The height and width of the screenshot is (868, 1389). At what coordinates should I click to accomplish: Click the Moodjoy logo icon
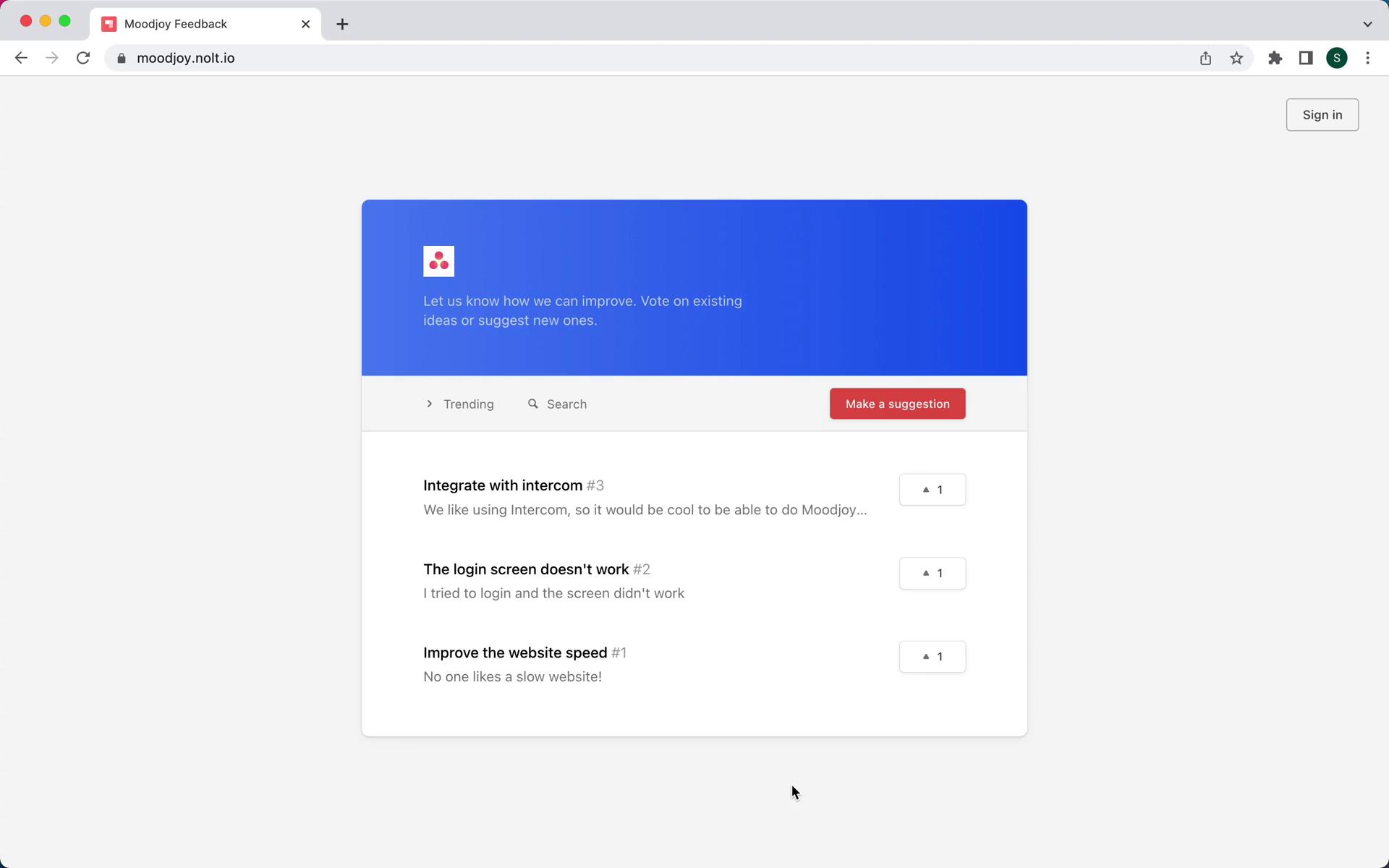point(438,260)
